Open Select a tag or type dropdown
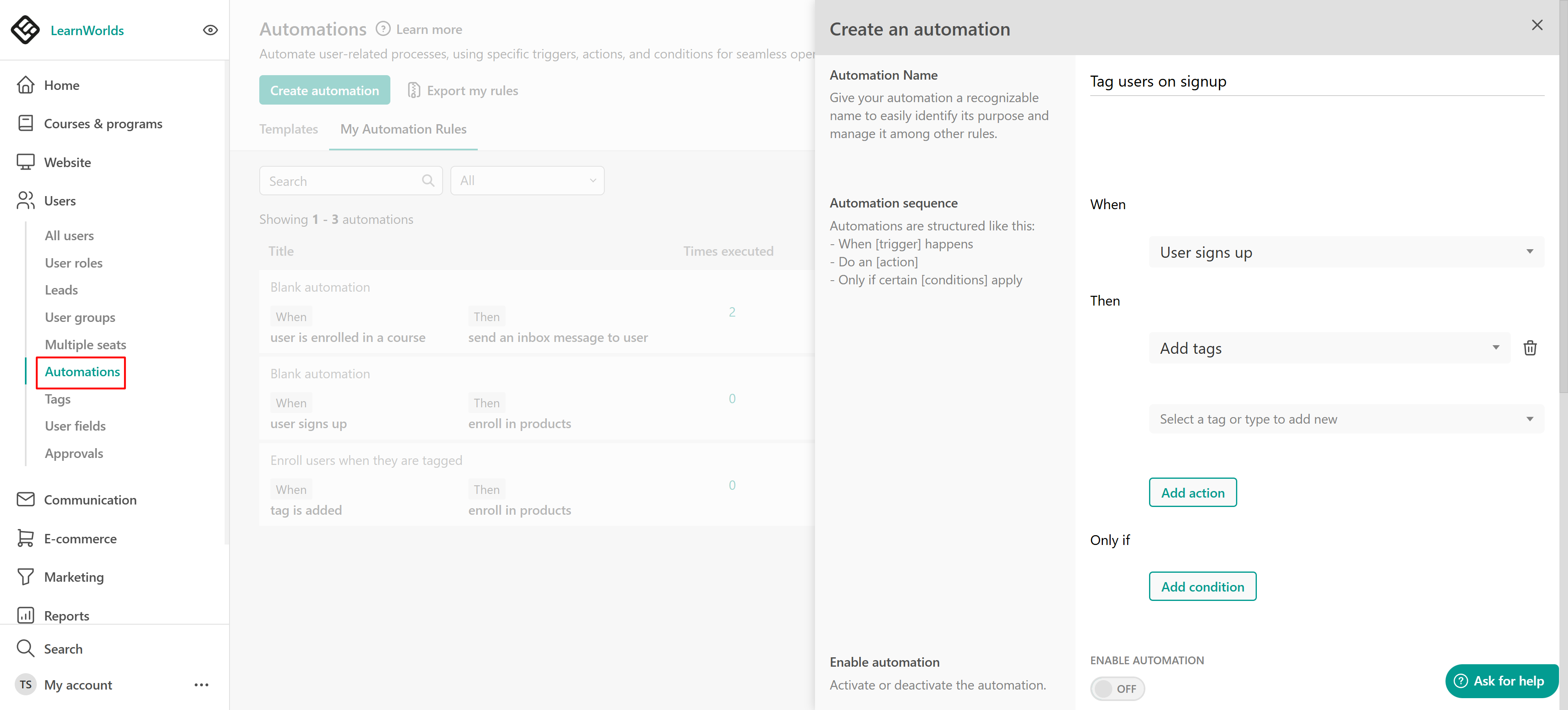This screenshot has width=1568, height=710. [x=1346, y=419]
